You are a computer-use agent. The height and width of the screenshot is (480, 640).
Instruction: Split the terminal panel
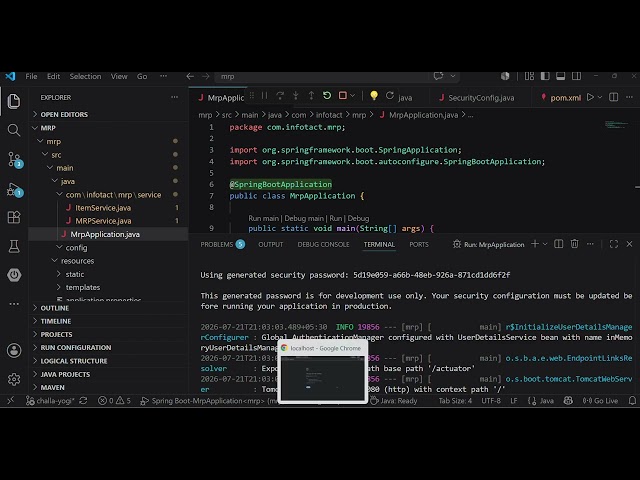pos(558,244)
